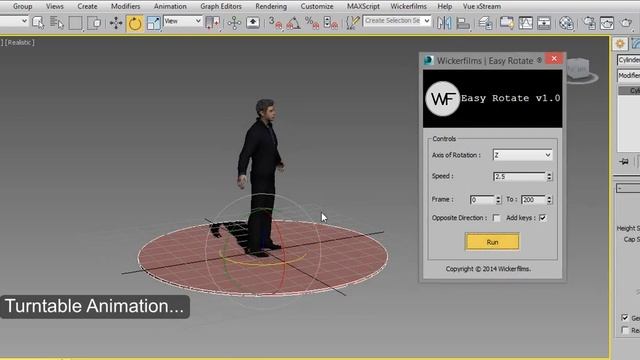Viewport: 640px width, 360px height.
Task: Open the Group menu
Action: (22, 7)
